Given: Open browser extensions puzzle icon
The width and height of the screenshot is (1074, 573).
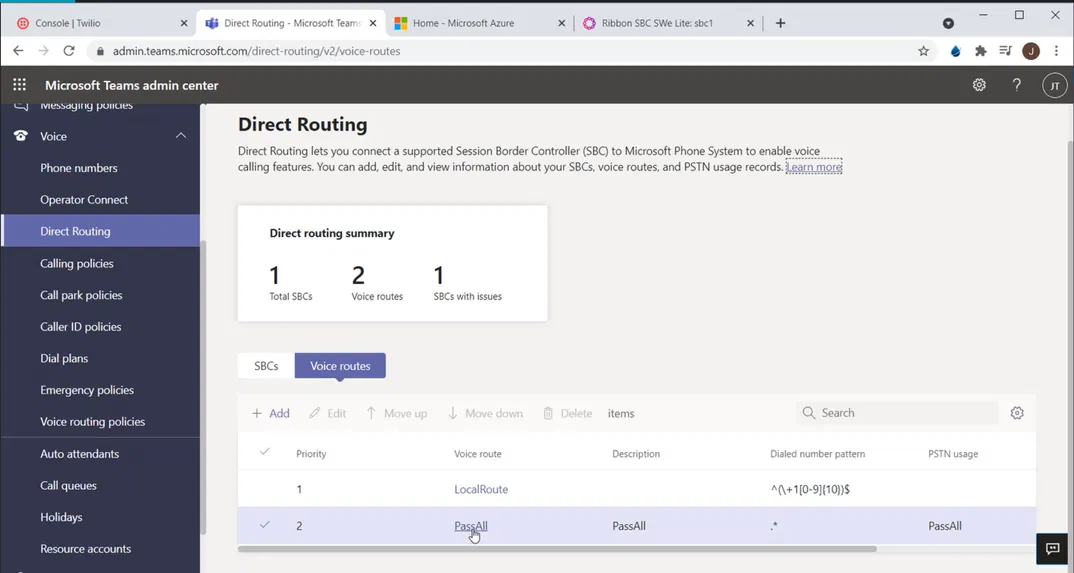Looking at the screenshot, I should 980,51.
